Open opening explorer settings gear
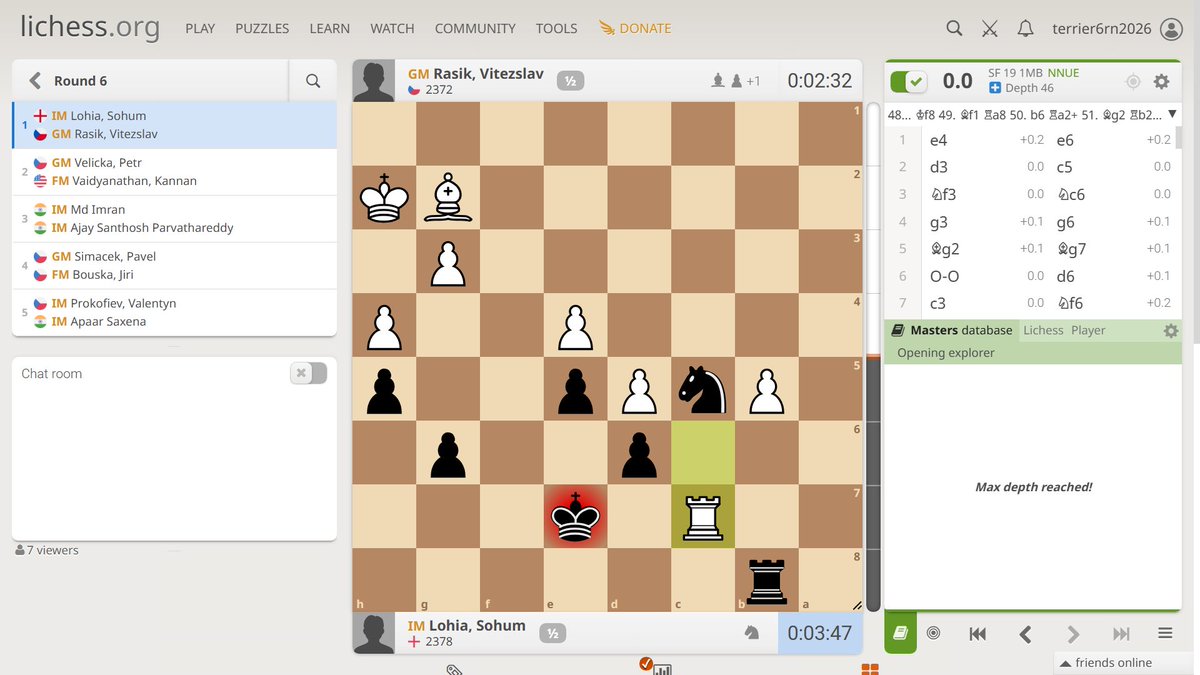The height and width of the screenshot is (675, 1200). click(1171, 331)
